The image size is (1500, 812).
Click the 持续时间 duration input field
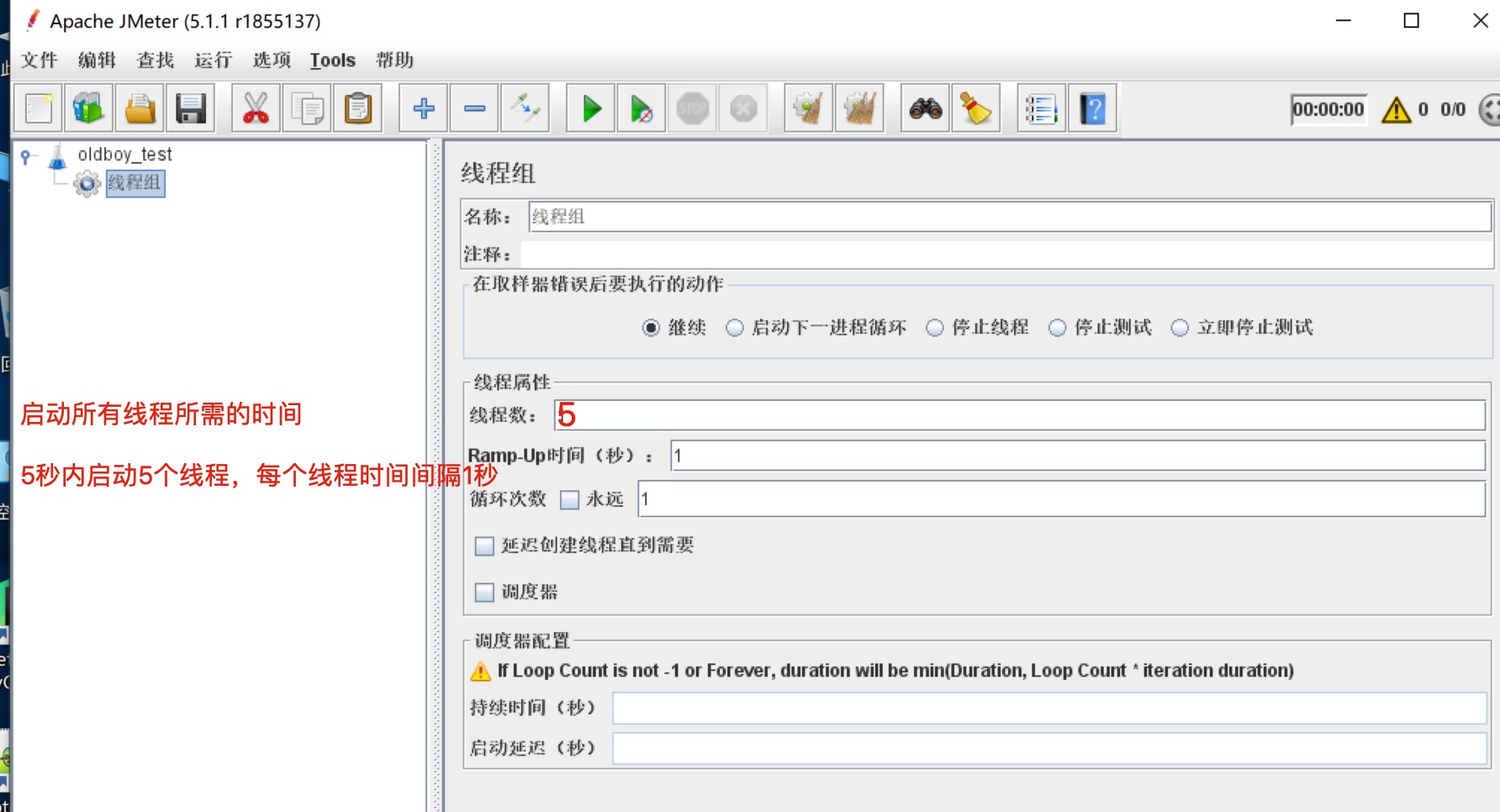point(1048,708)
